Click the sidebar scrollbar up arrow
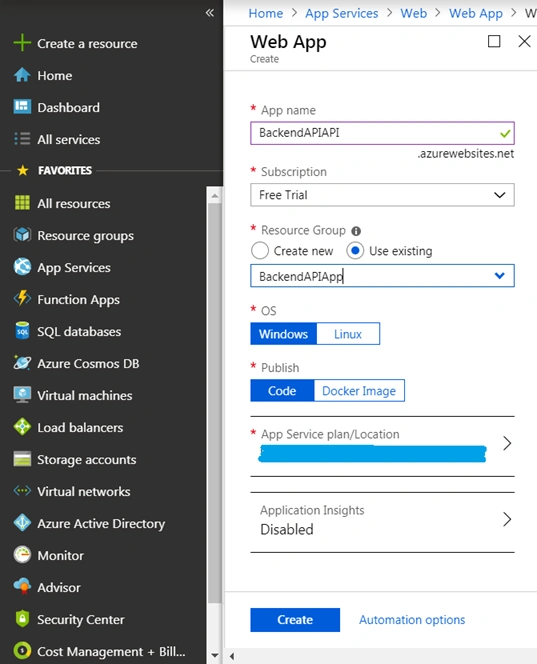 [215, 196]
